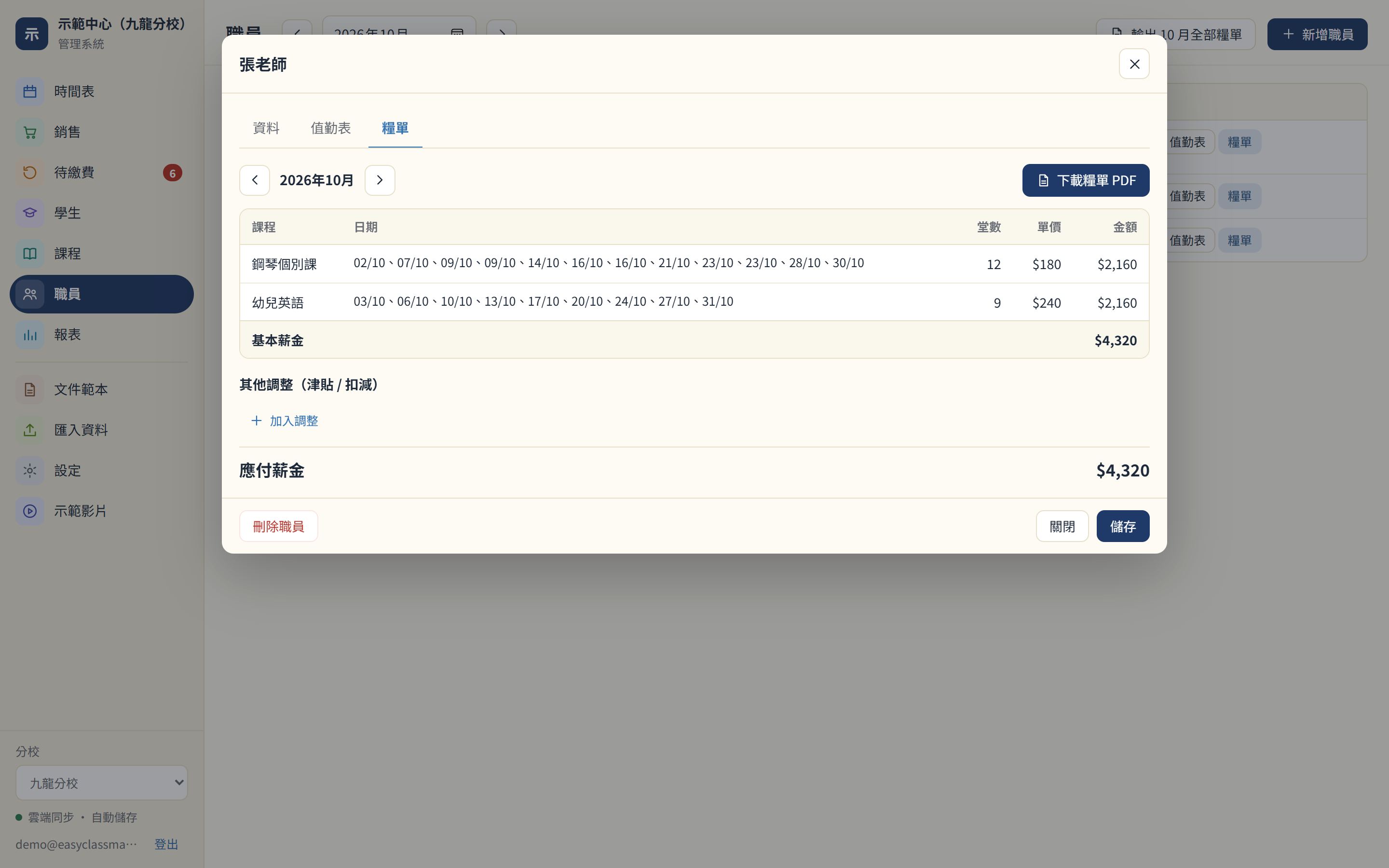Viewport: 1389px width, 868px height.
Task: Switch to the 資料 tab
Action: coord(266,128)
